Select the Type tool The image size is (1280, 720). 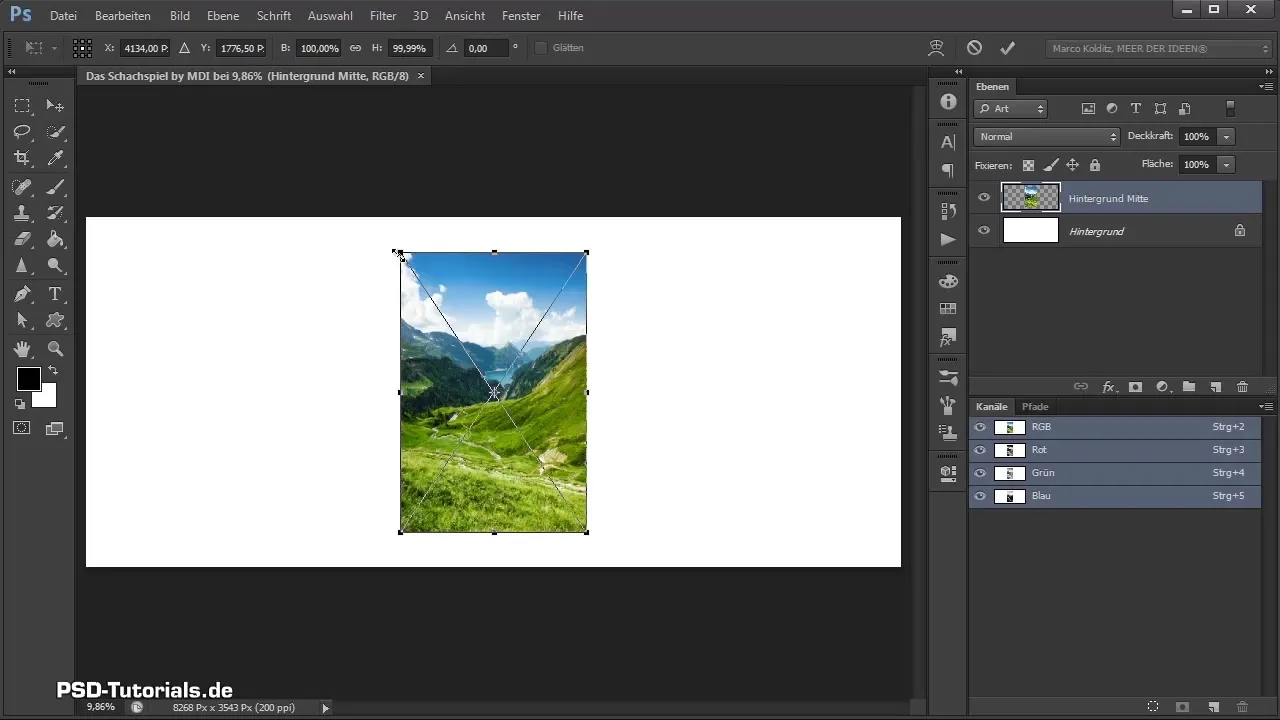[x=55, y=294]
